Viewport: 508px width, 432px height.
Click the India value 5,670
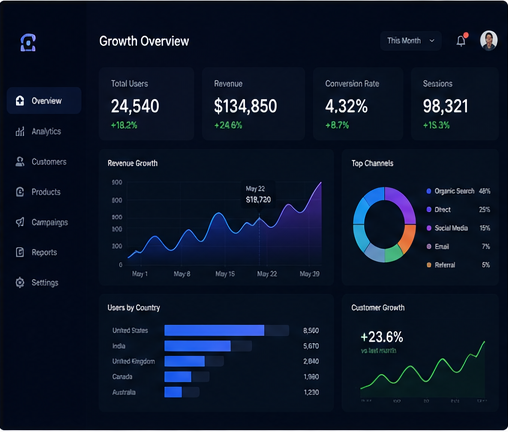(311, 346)
